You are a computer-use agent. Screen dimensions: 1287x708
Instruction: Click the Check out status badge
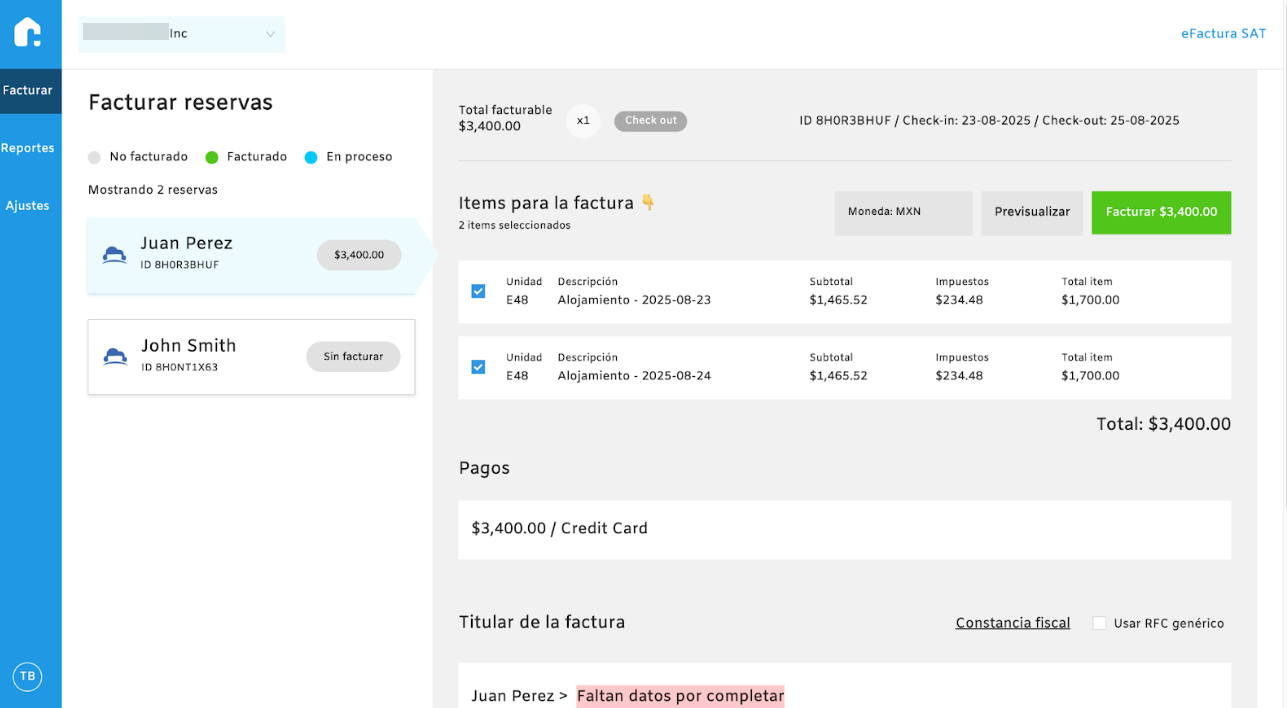click(650, 121)
